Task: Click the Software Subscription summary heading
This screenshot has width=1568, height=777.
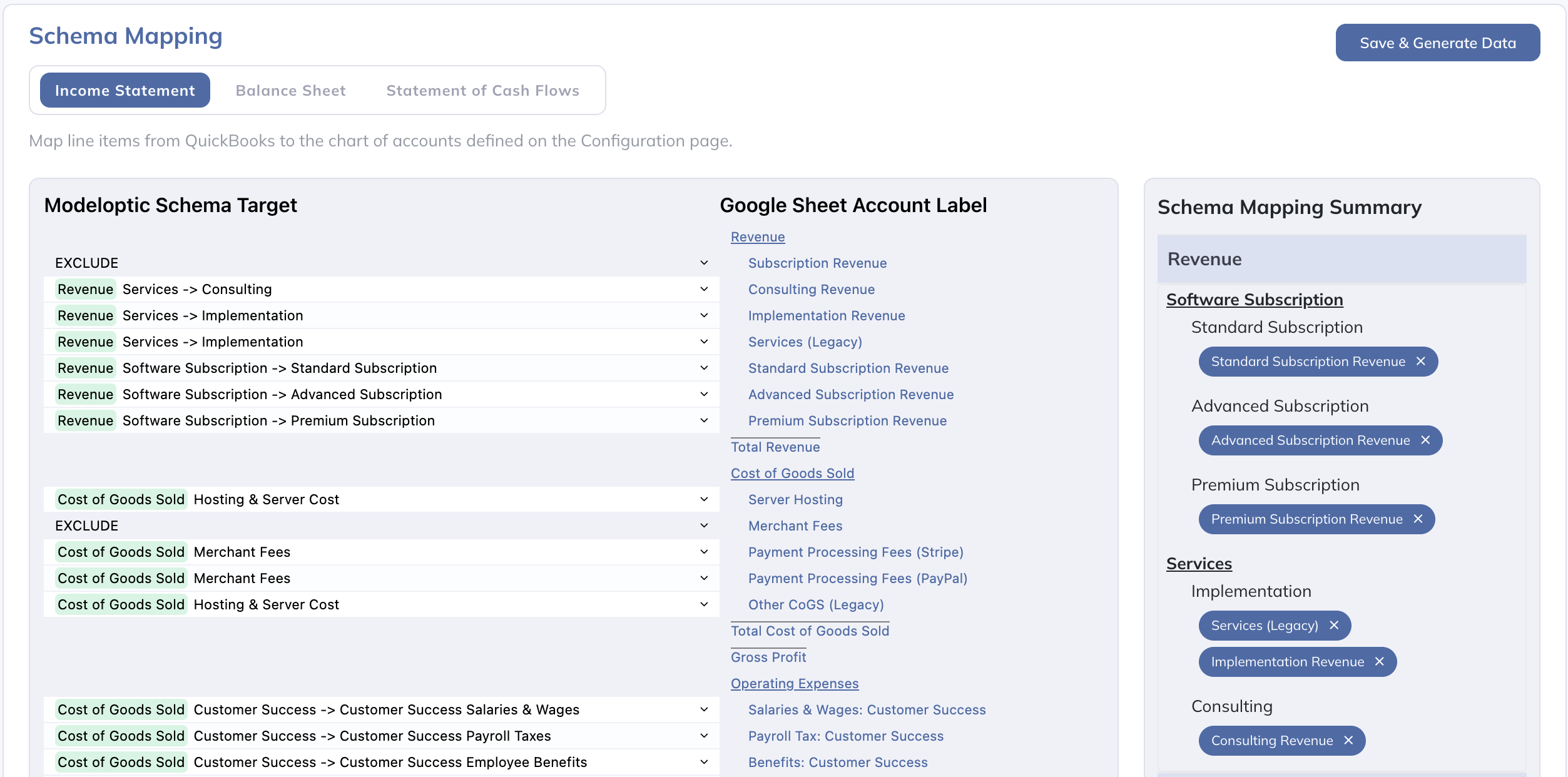Action: point(1254,300)
